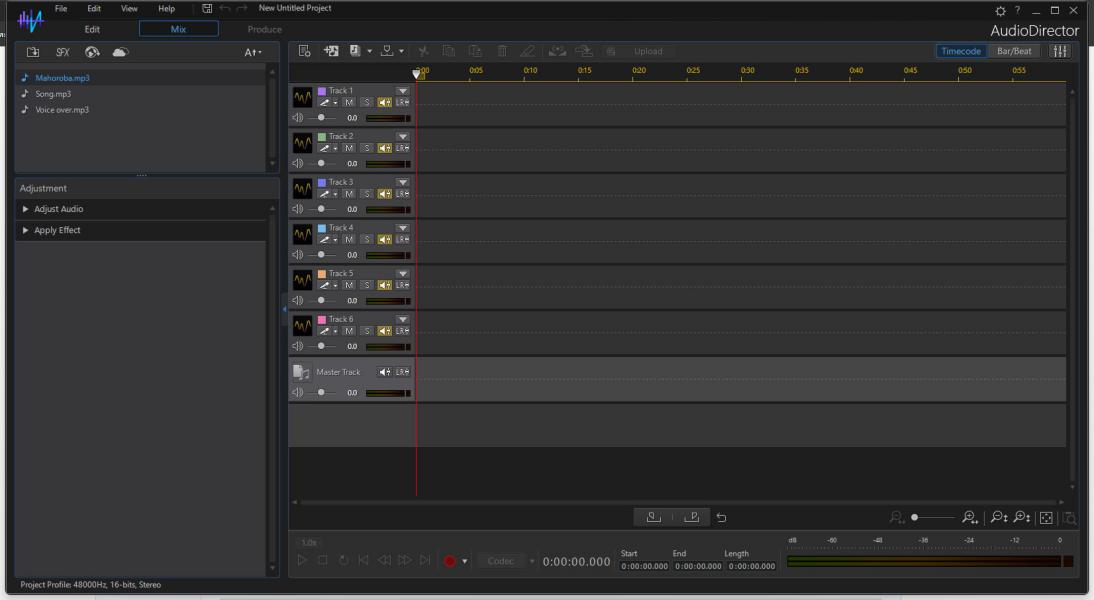Screen dimensions: 1094x600
Task: Open the SFX sound effects library
Action: 63,52
